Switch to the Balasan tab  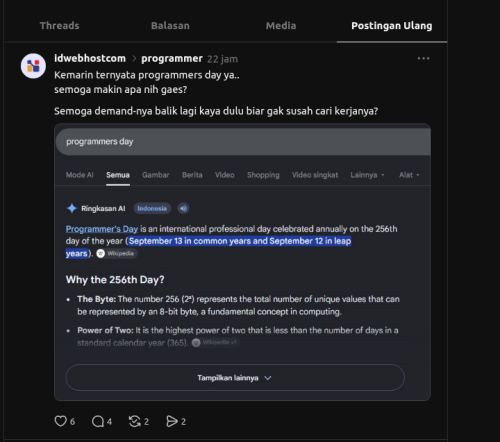pyautogui.click(x=170, y=26)
